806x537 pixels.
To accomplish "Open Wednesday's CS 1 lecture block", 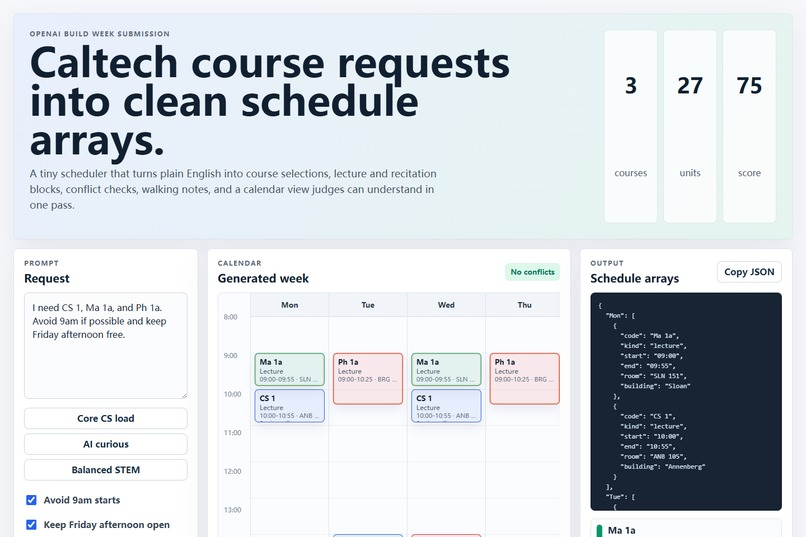I will 446,406.
